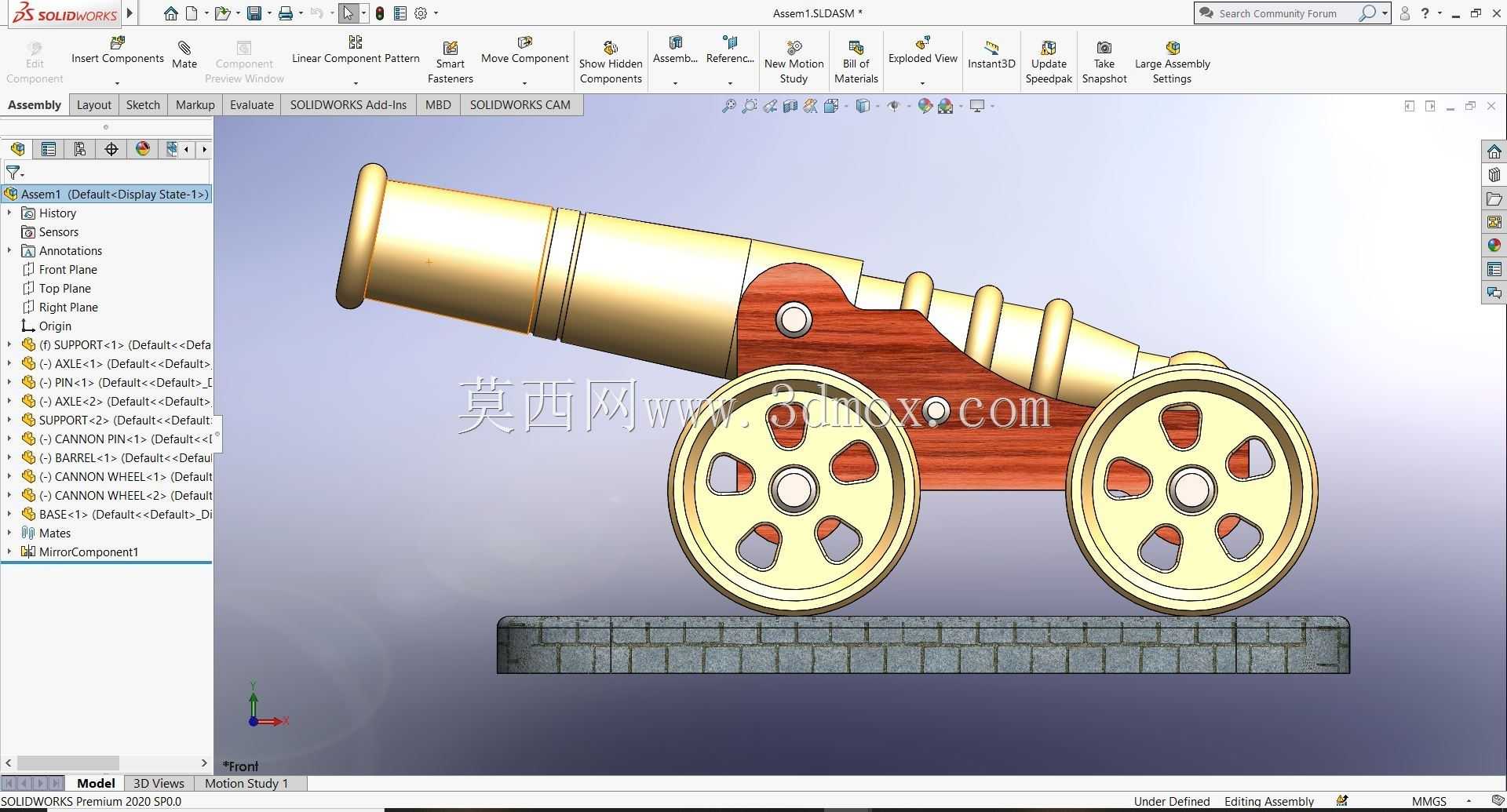Open Move Component dropdown arrow

coord(524,83)
